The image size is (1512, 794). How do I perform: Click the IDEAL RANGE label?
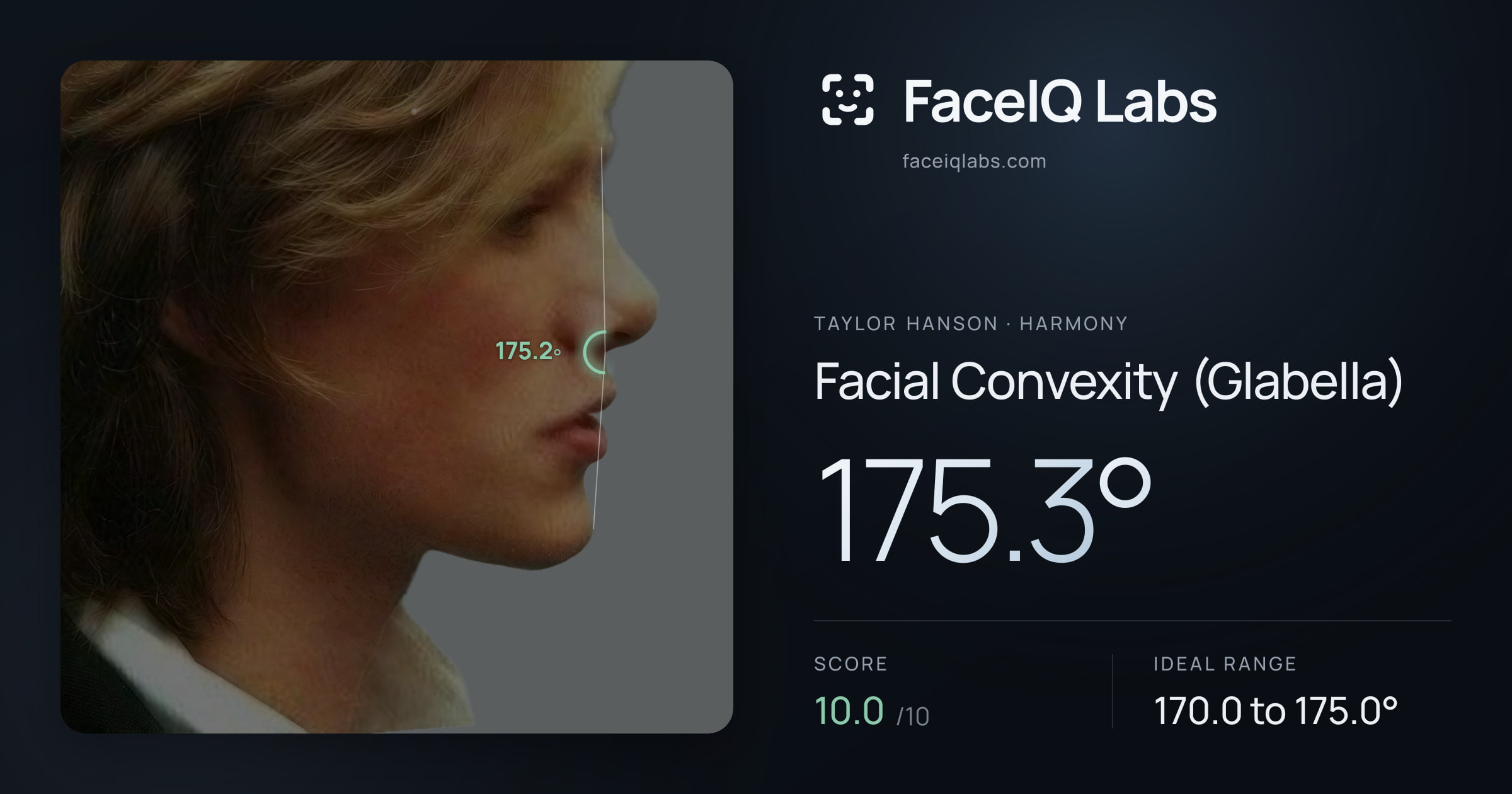pyautogui.click(x=1225, y=664)
